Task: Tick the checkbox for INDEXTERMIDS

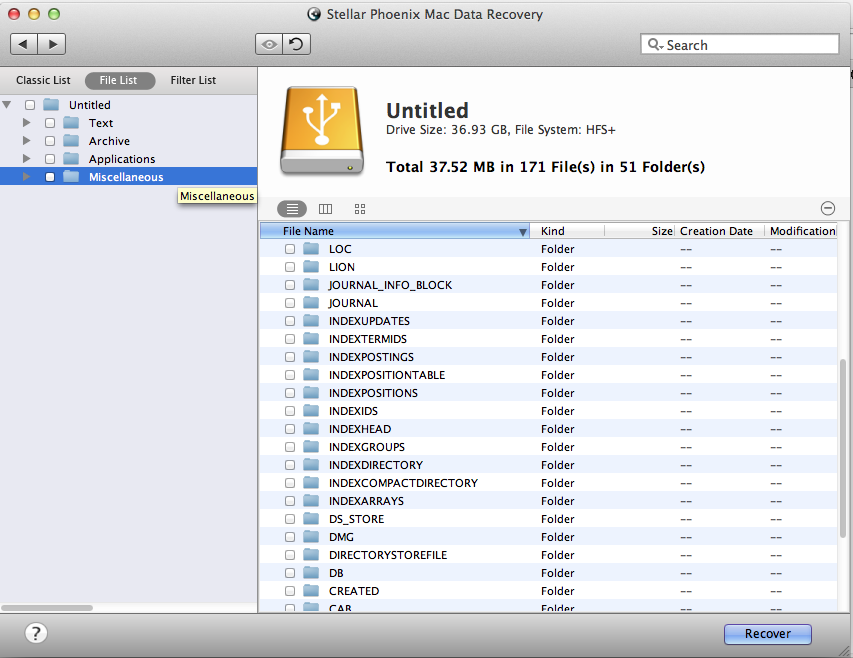Action: (x=290, y=339)
